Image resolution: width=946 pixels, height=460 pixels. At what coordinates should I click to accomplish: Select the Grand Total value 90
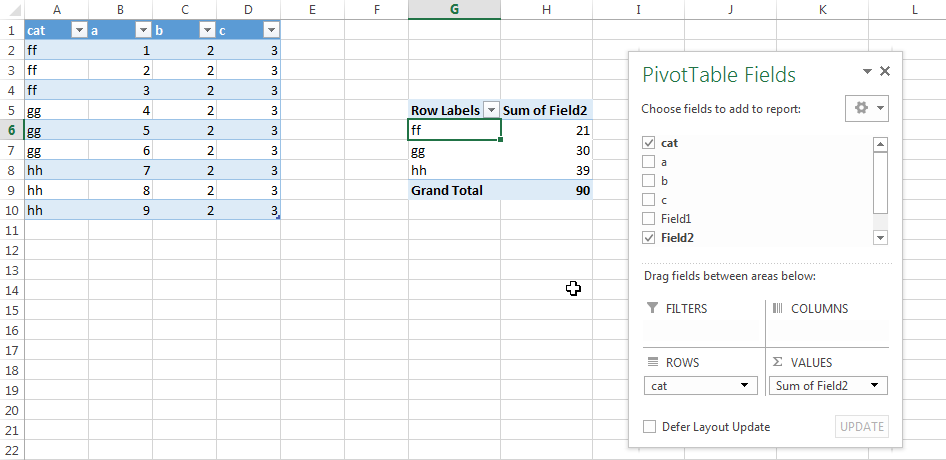tap(547, 190)
